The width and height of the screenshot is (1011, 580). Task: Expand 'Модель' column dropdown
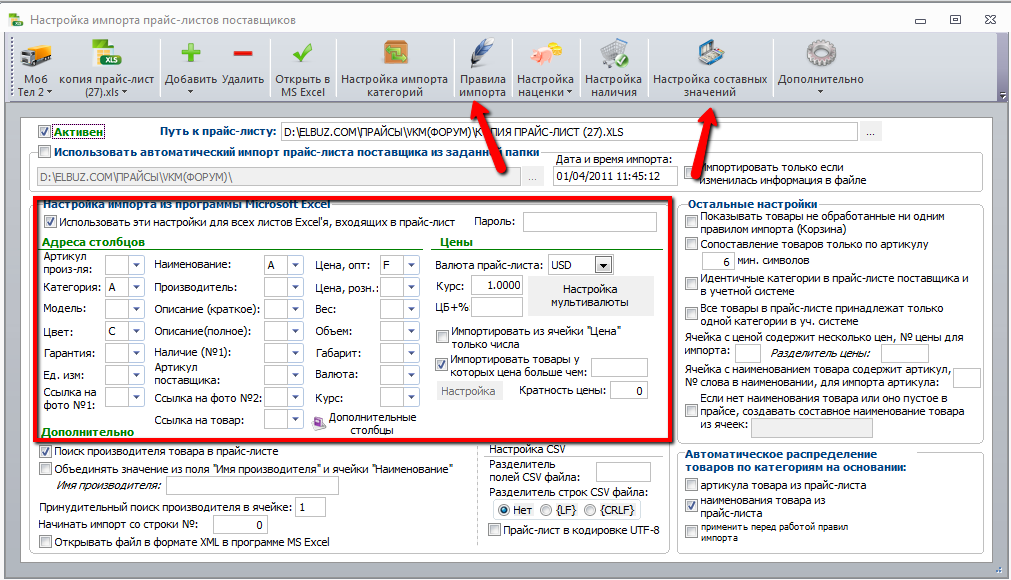[137, 309]
